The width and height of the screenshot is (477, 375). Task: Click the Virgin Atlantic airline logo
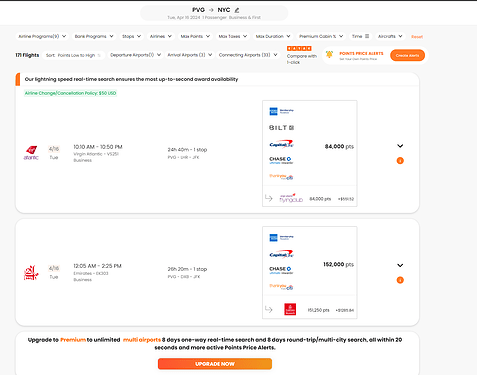[31, 153]
